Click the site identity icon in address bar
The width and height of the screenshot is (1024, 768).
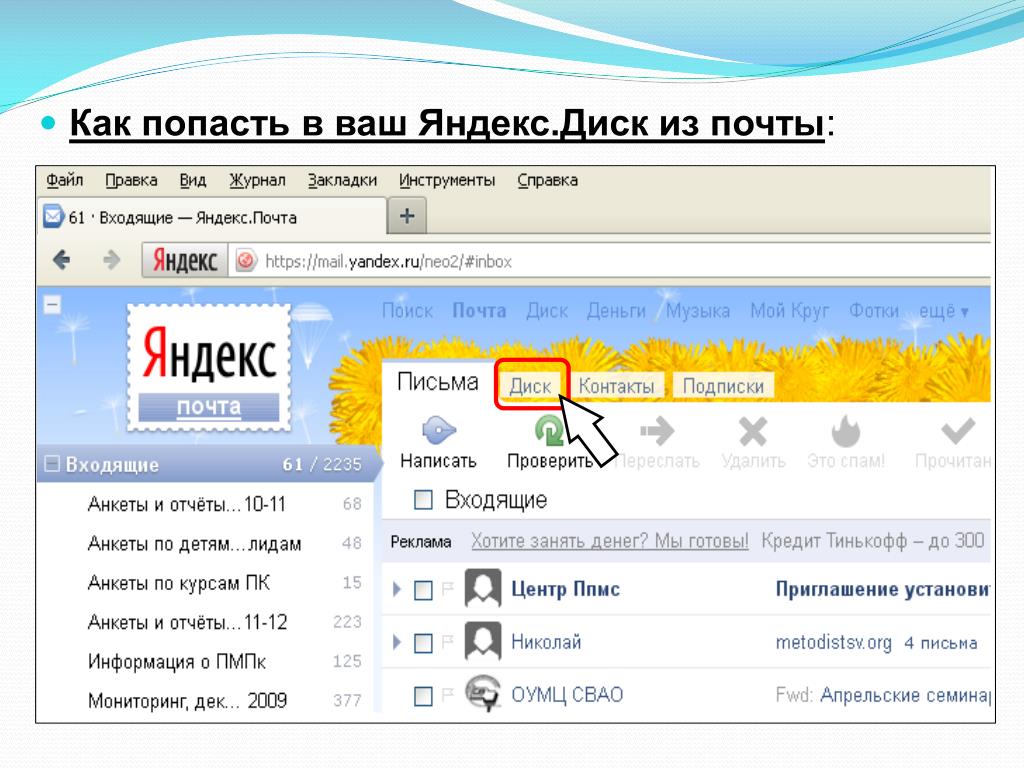click(x=246, y=261)
